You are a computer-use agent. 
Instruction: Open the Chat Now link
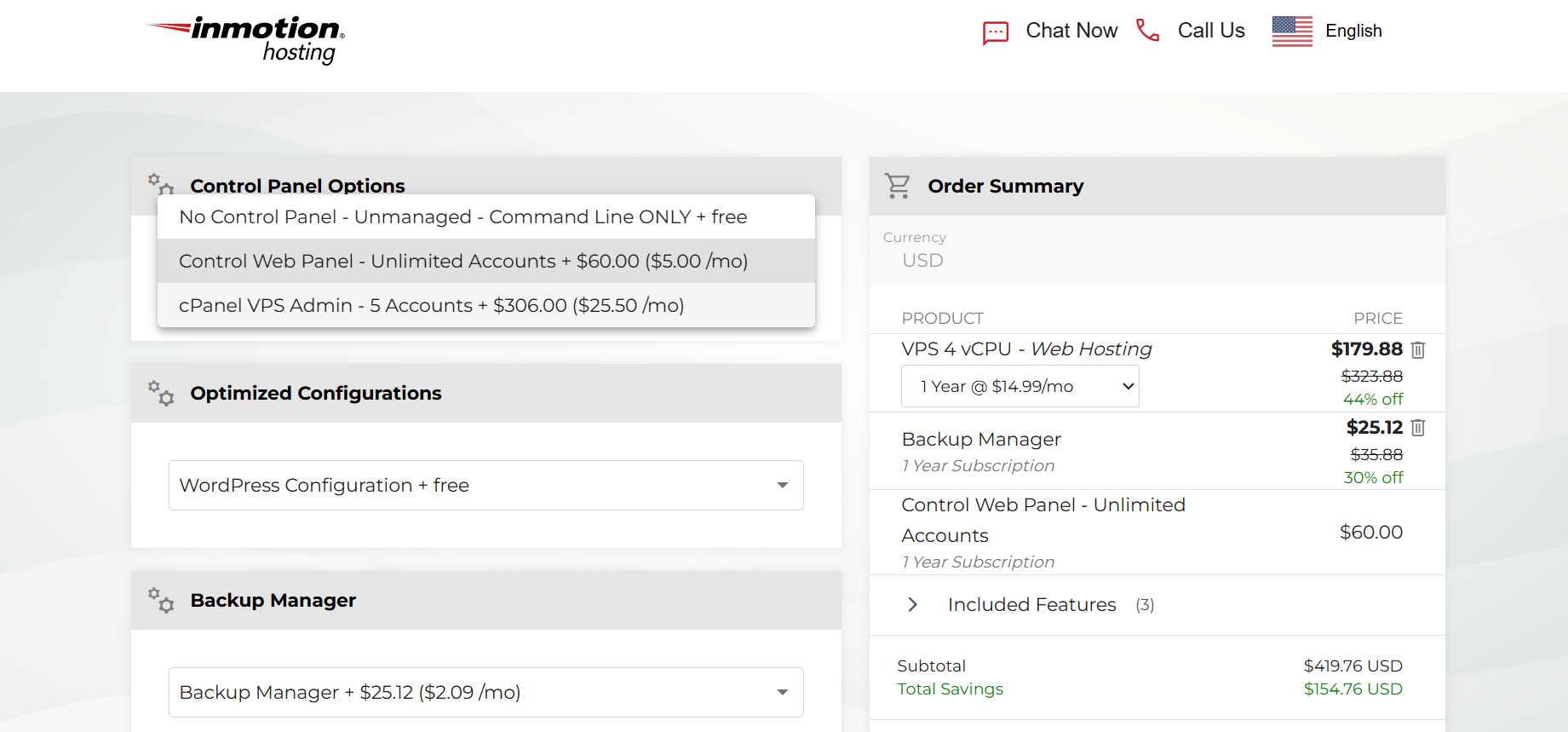point(1071,31)
